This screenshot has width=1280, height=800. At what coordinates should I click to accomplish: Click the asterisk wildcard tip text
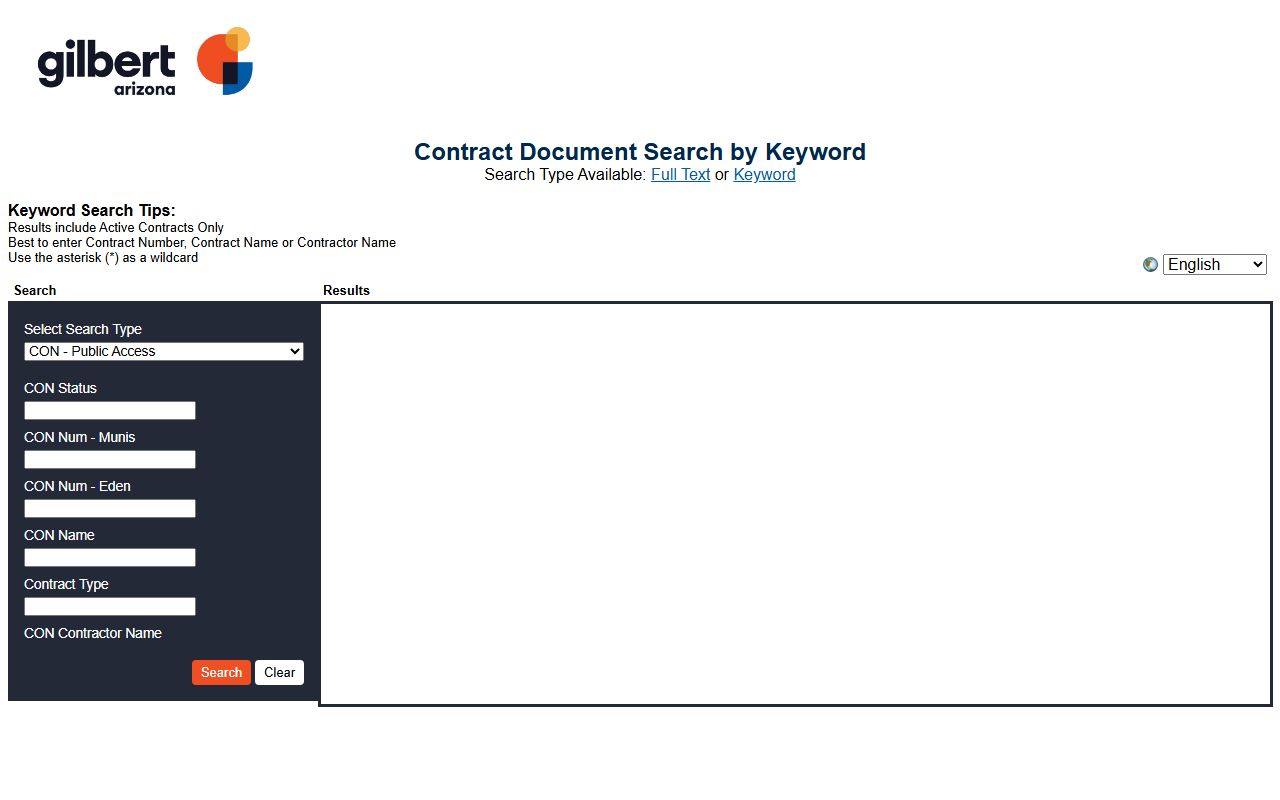click(x=103, y=257)
